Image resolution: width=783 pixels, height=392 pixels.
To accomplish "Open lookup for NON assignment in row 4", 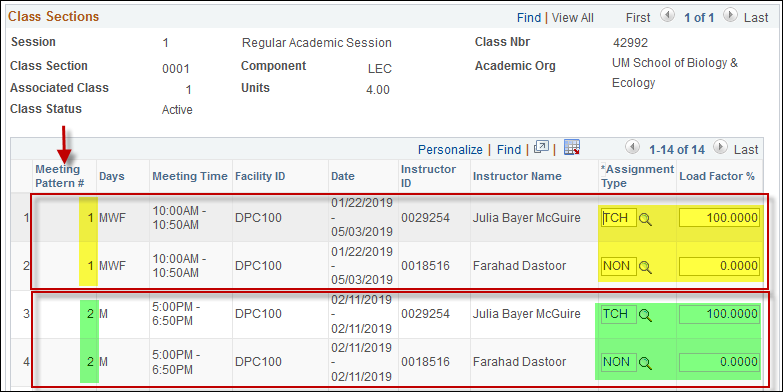I will pos(645,363).
